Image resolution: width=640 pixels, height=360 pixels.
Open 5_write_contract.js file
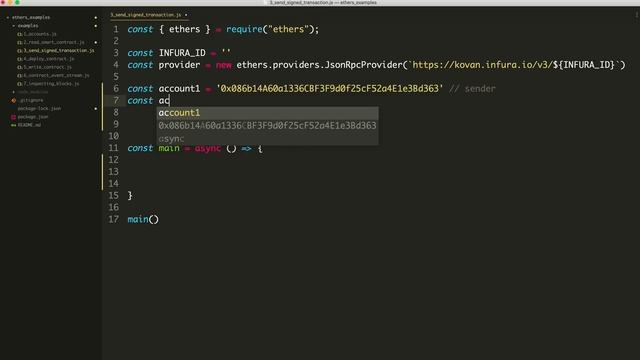point(47,67)
